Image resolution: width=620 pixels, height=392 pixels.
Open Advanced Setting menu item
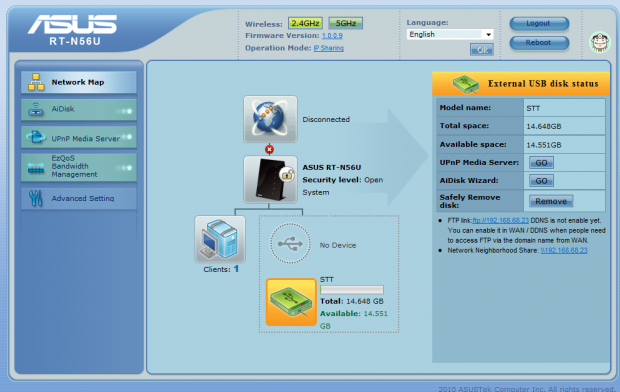click(79, 198)
